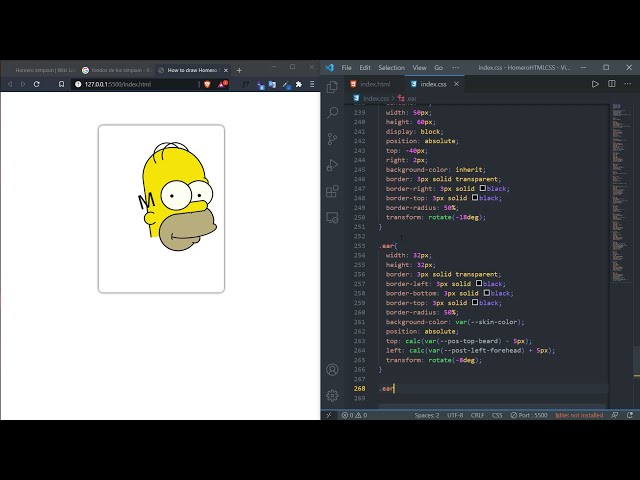640x480 pixels.
Task: Click the browser address bar URL
Action: [x=118, y=84]
